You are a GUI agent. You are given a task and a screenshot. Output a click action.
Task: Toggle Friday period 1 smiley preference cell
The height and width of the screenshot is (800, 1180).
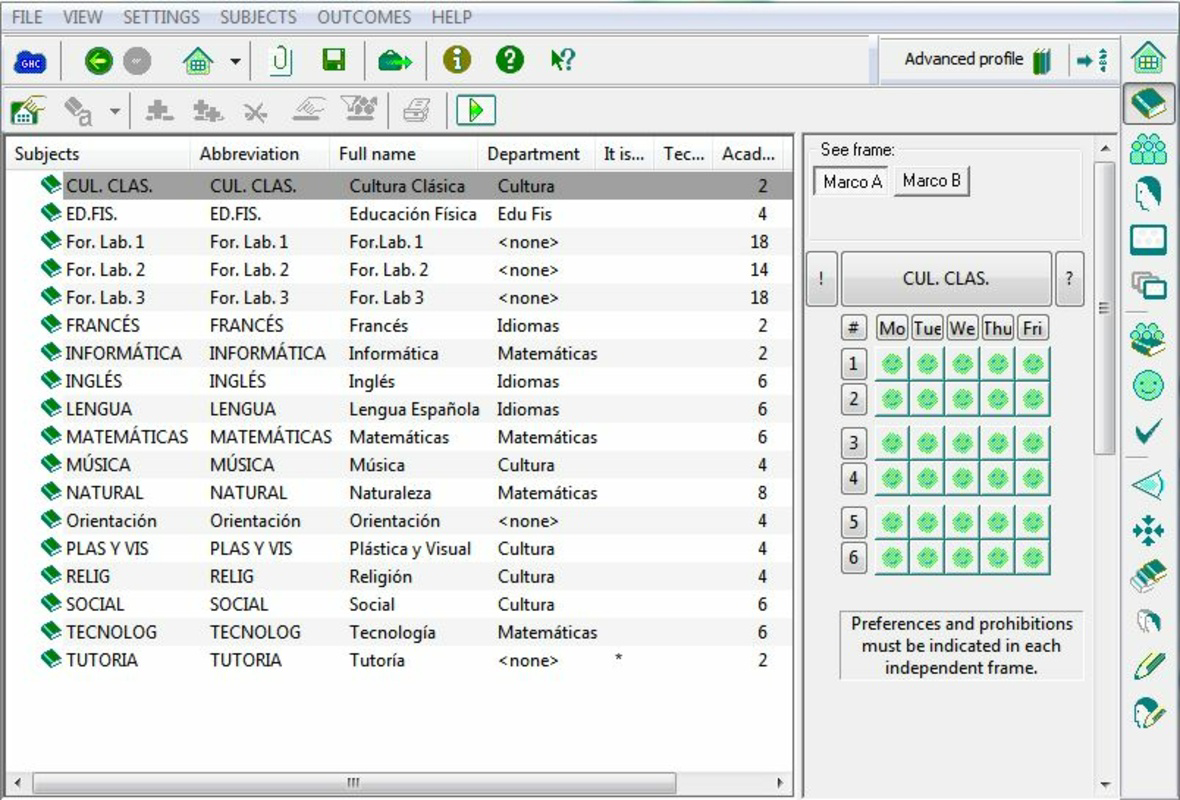[x=1033, y=364]
